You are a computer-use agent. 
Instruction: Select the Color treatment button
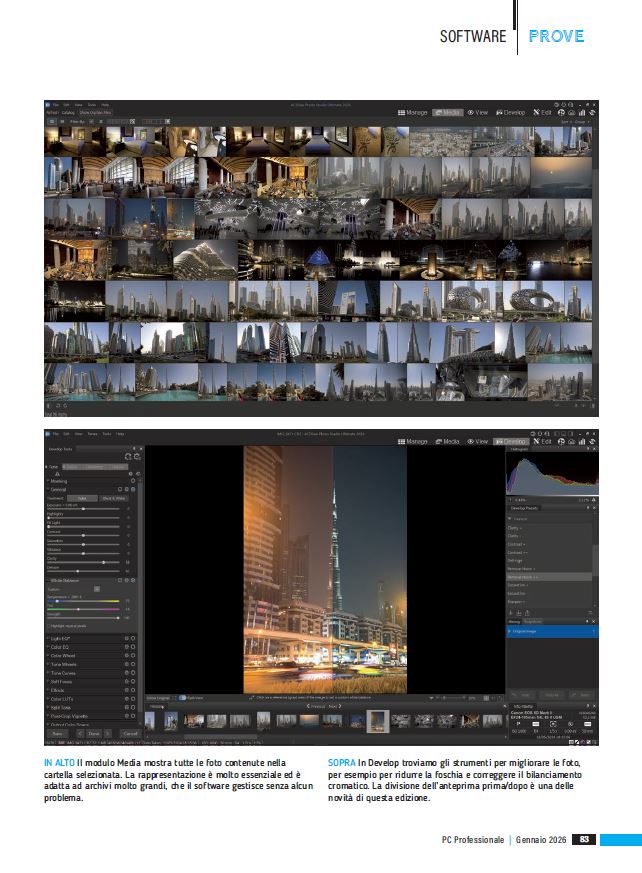tap(82, 498)
